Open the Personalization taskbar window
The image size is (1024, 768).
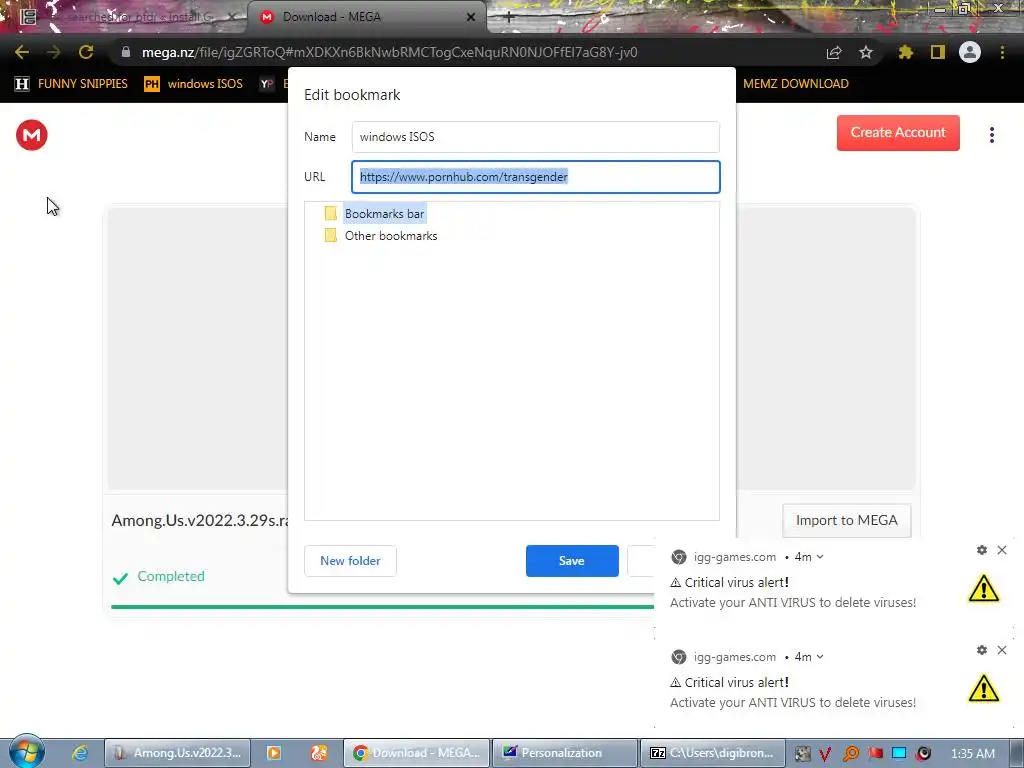(x=564, y=753)
